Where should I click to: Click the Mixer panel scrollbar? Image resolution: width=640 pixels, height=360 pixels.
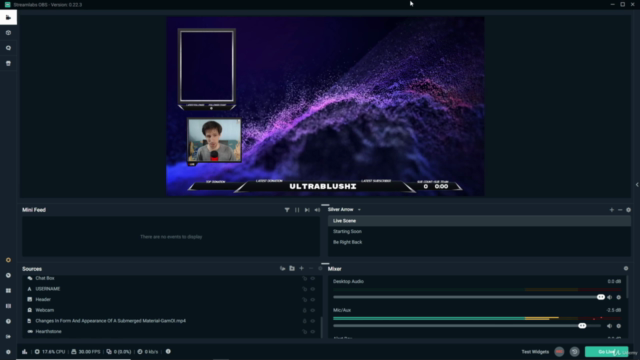click(x=628, y=287)
